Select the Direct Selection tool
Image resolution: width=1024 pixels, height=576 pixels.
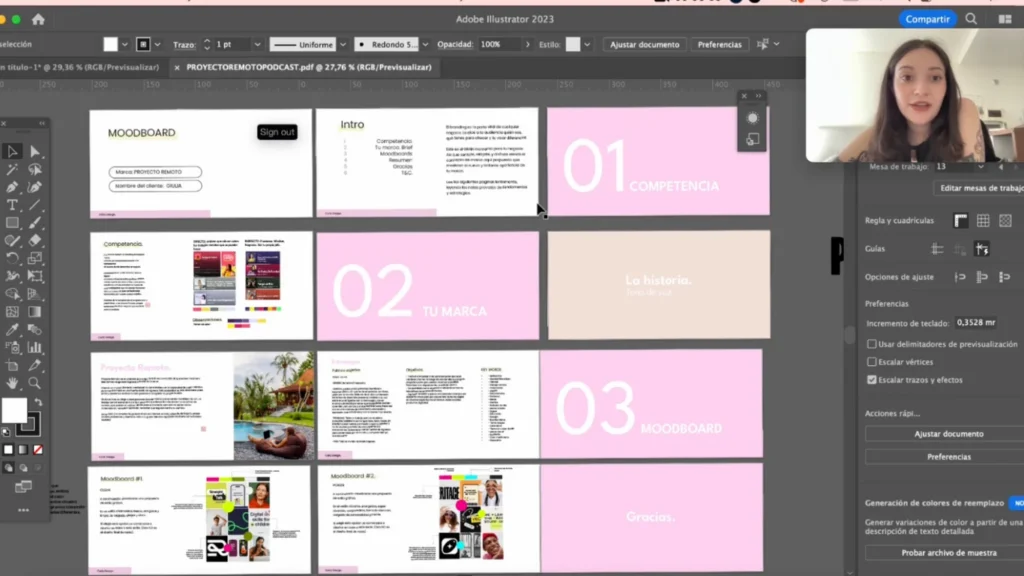(x=35, y=152)
